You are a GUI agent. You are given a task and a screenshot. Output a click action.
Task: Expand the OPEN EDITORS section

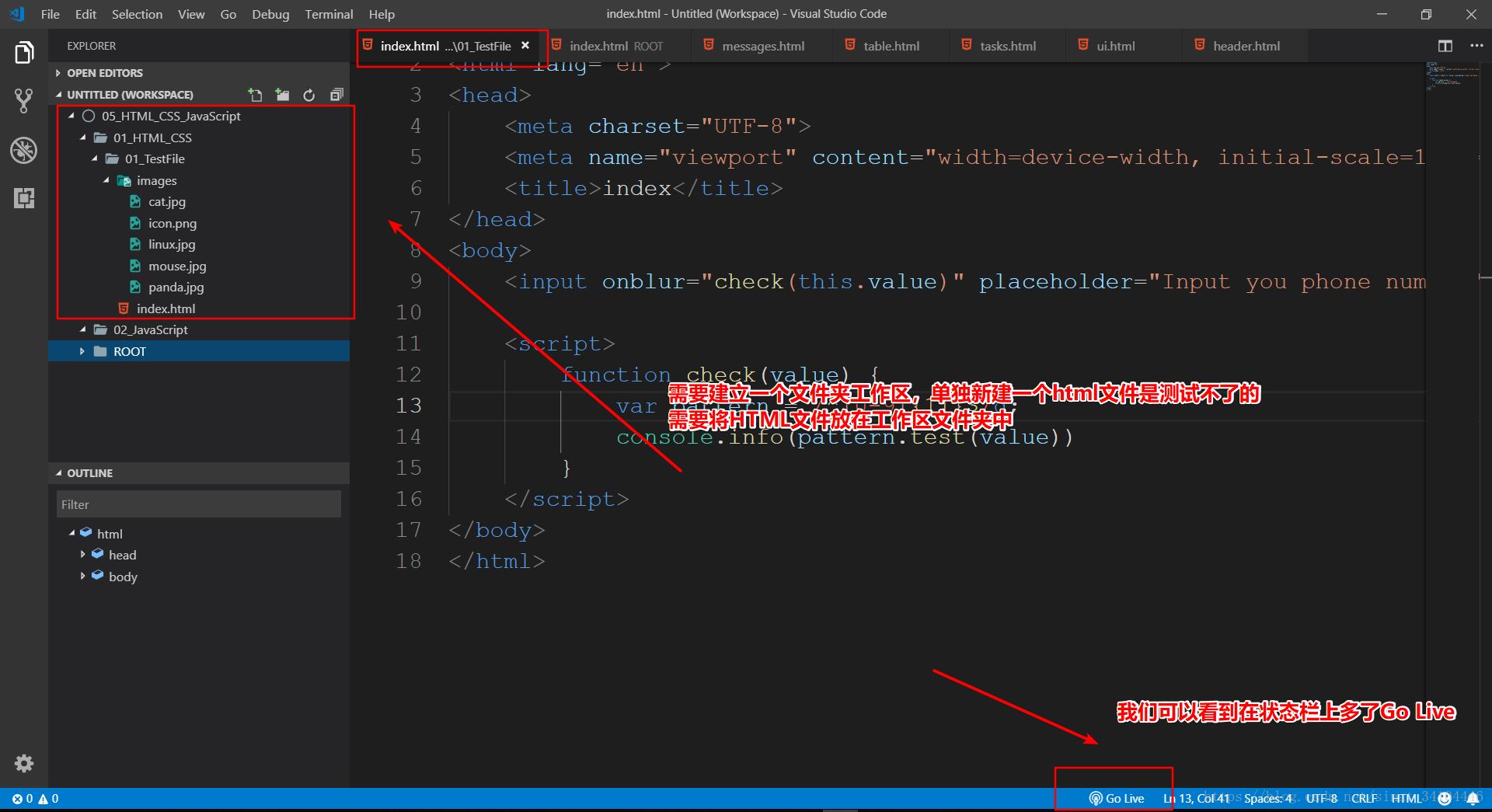click(58, 73)
